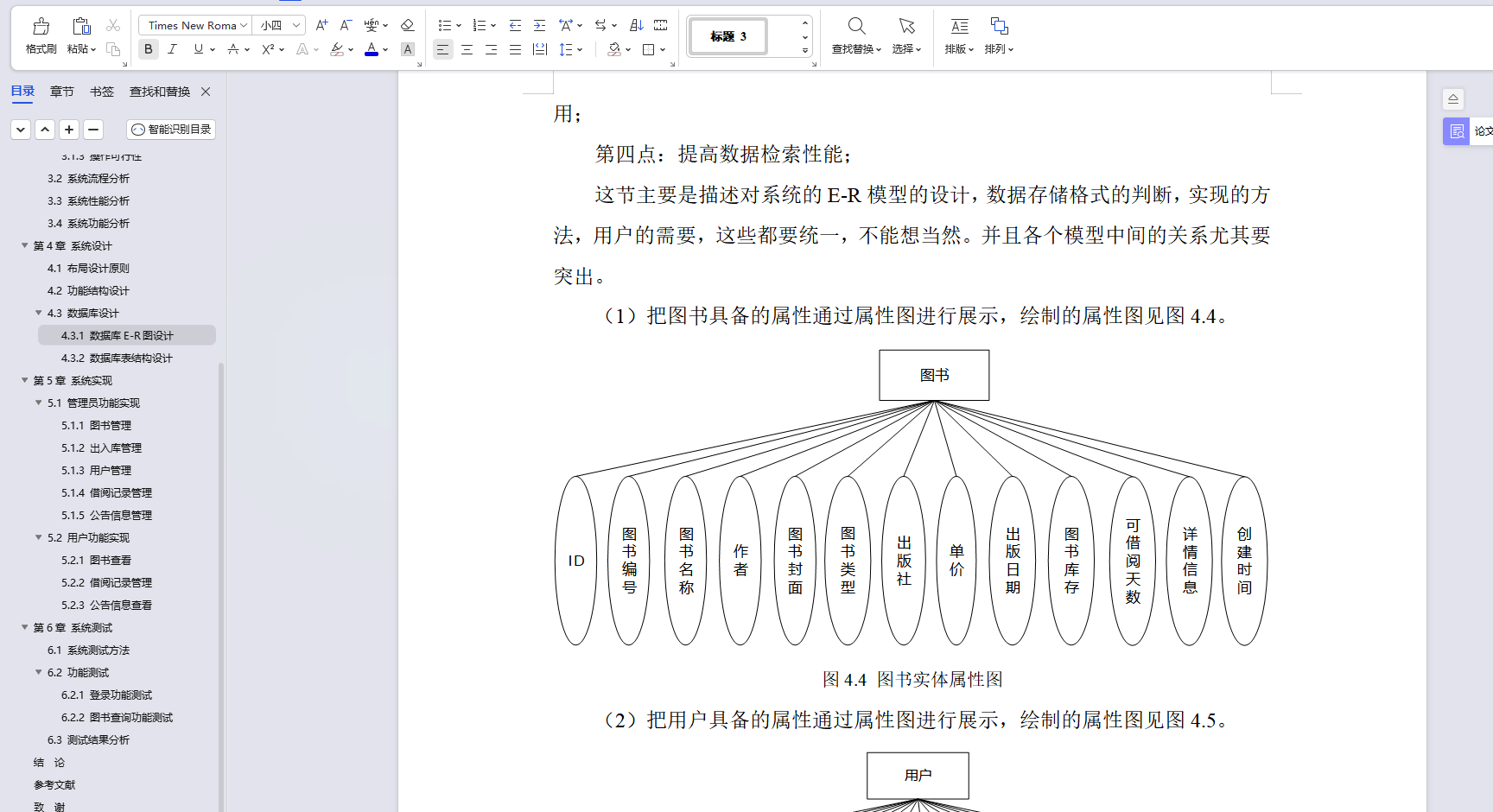This screenshot has width=1493, height=812.
Task: Click the Cut scissors icon
Action: pyautogui.click(x=113, y=25)
